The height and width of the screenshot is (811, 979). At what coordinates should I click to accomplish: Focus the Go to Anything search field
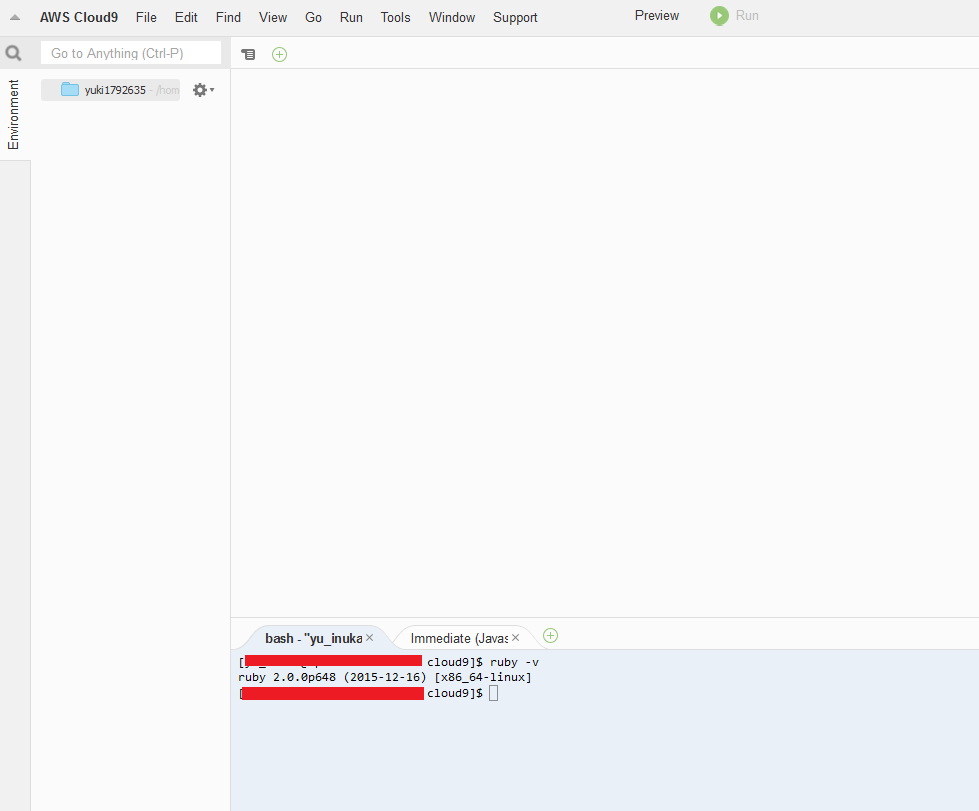[131, 53]
